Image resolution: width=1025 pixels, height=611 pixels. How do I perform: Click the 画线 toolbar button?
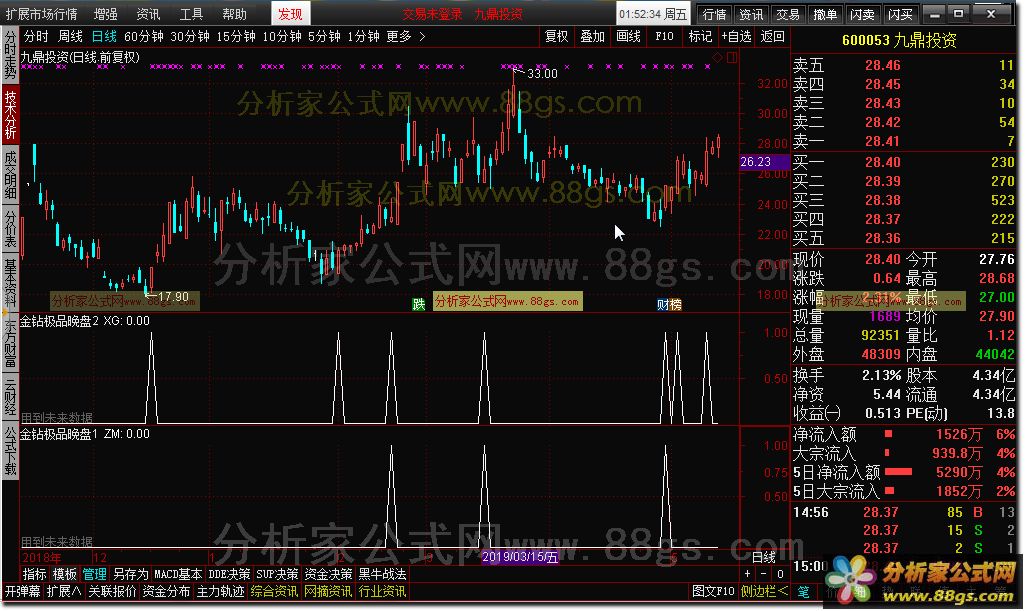628,37
